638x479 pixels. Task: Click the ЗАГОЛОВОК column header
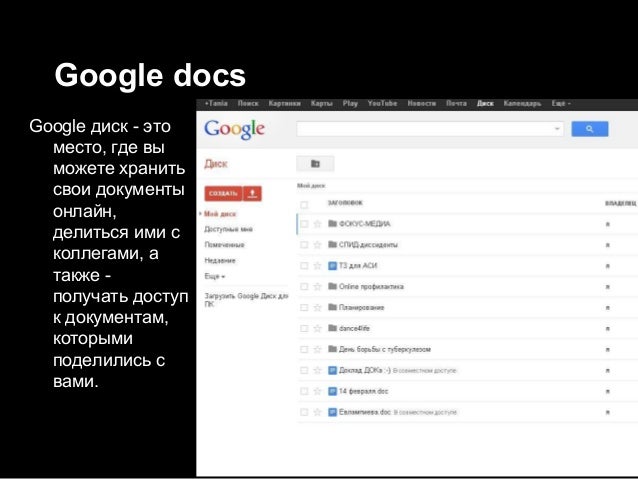[345, 203]
